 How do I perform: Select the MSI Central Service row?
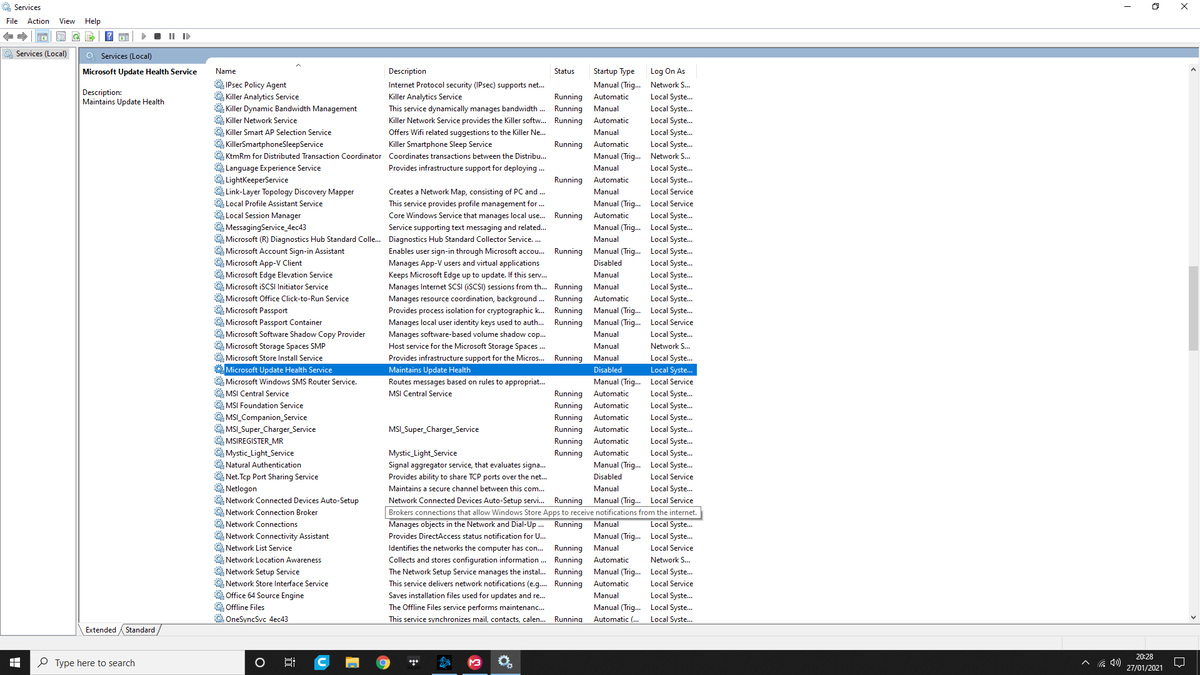[x=455, y=394]
